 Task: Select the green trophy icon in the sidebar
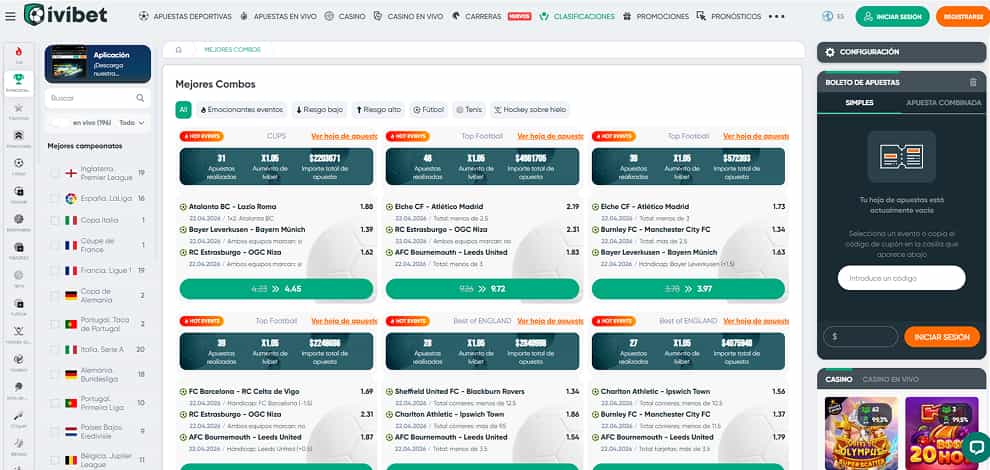(x=19, y=79)
